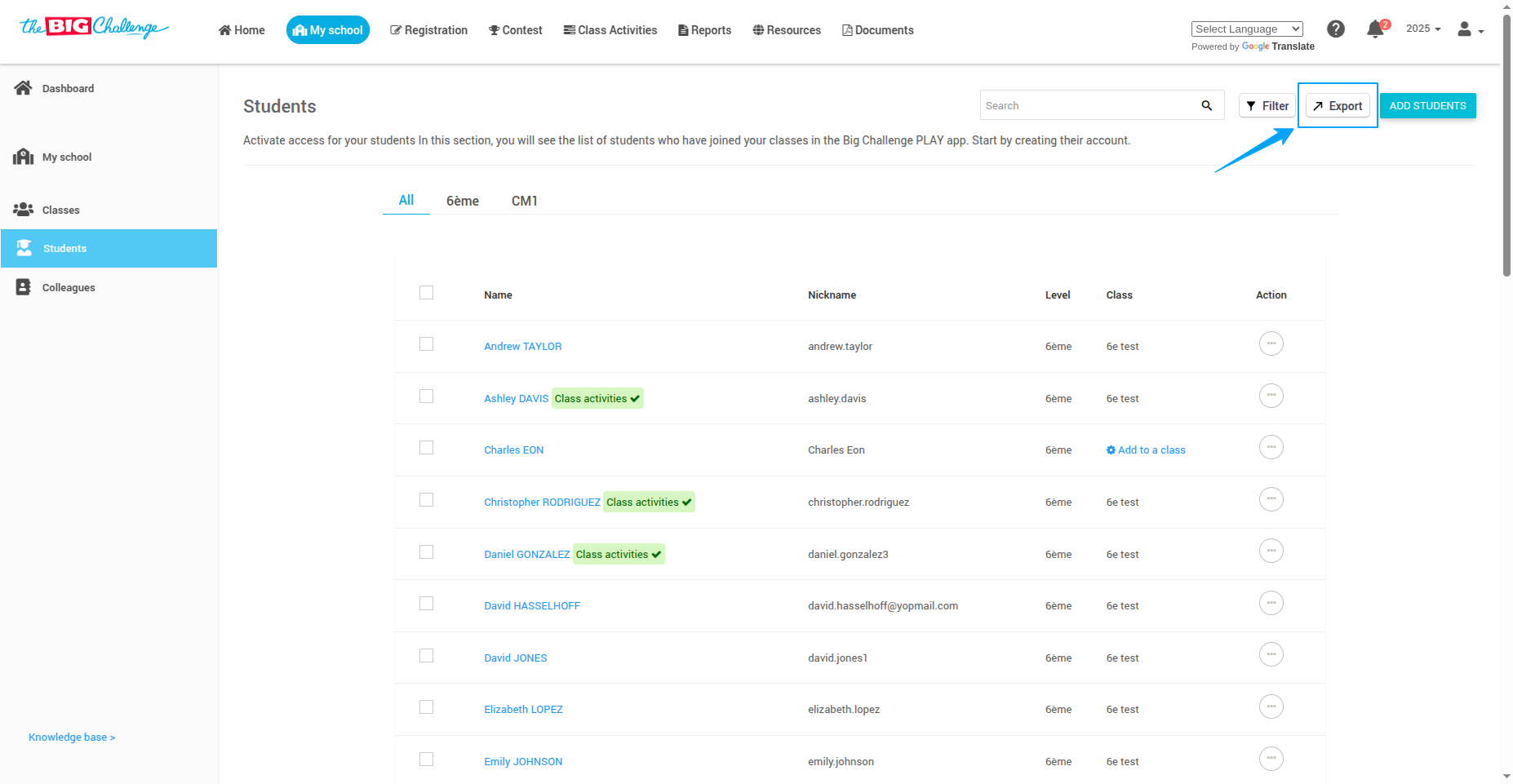The height and width of the screenshot is (784, 1513).
Task: Click the search magnifier icon
Action: pyautogui.click(x=1207, y=105)
